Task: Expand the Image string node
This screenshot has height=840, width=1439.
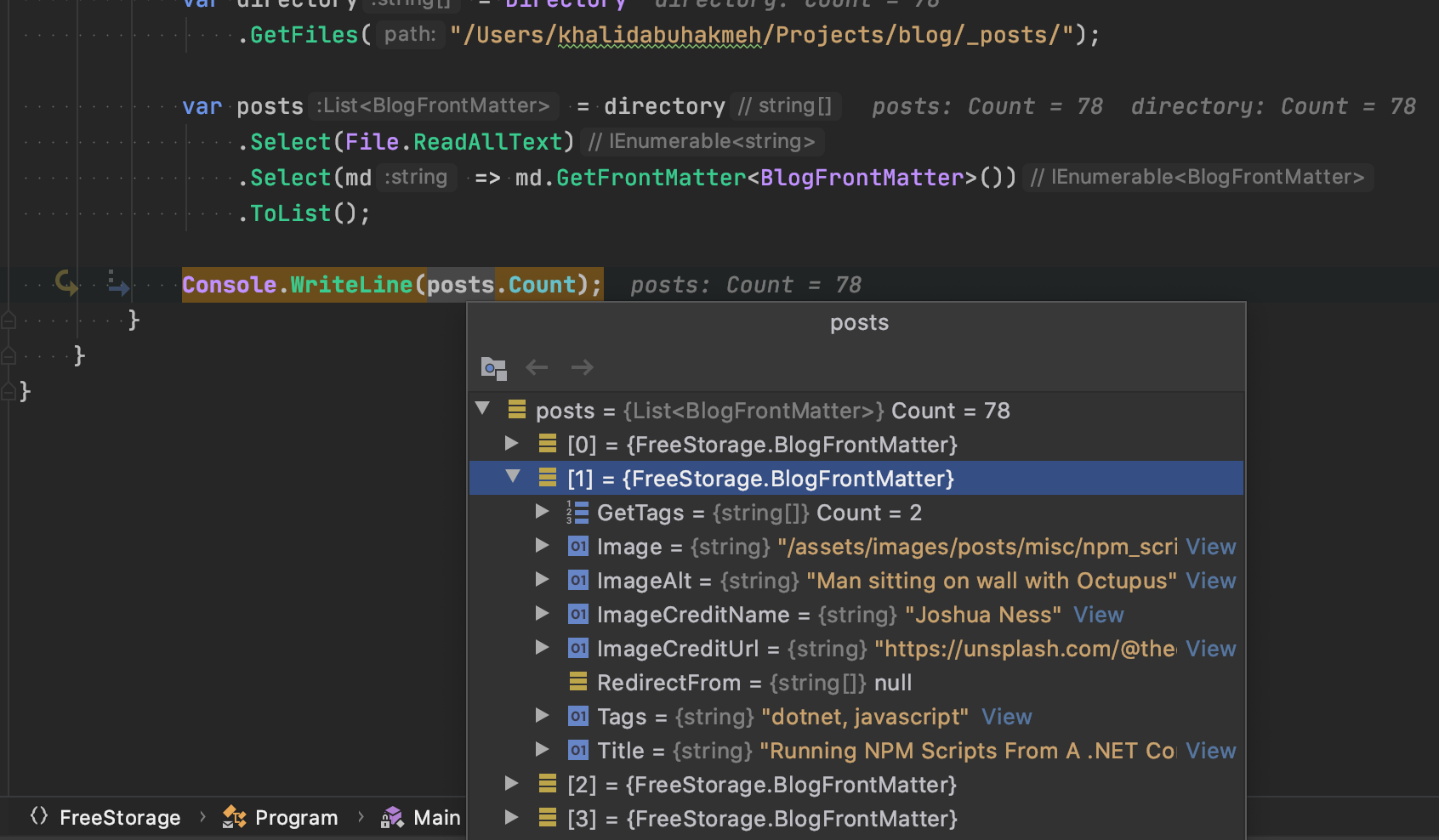Action: tap(542, 545)
